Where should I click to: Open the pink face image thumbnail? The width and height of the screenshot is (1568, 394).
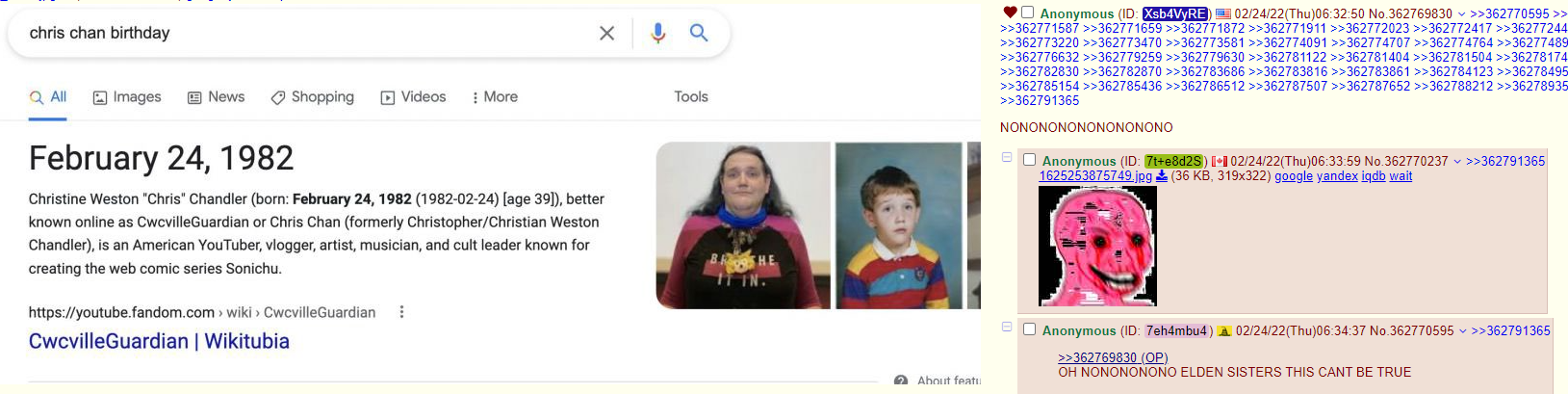click(x=1097, y=246)
